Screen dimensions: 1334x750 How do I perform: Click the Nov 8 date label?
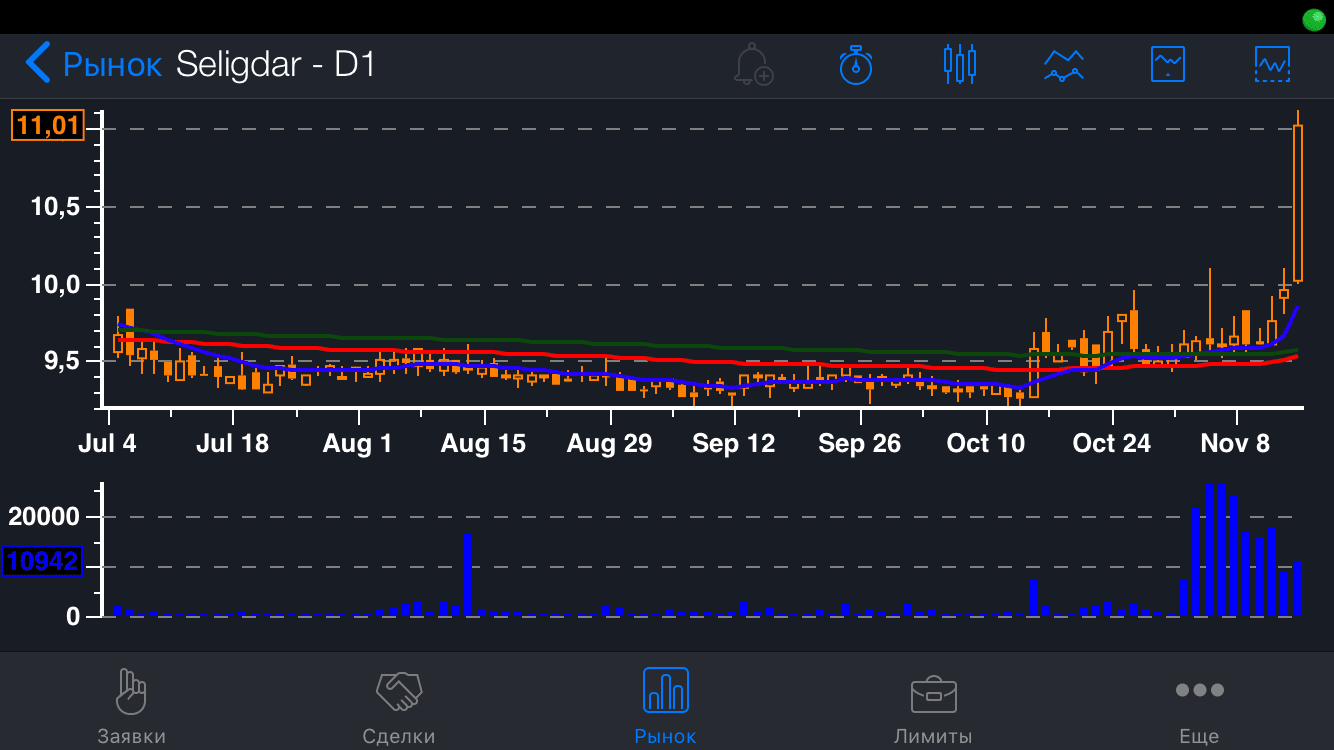1237,443
